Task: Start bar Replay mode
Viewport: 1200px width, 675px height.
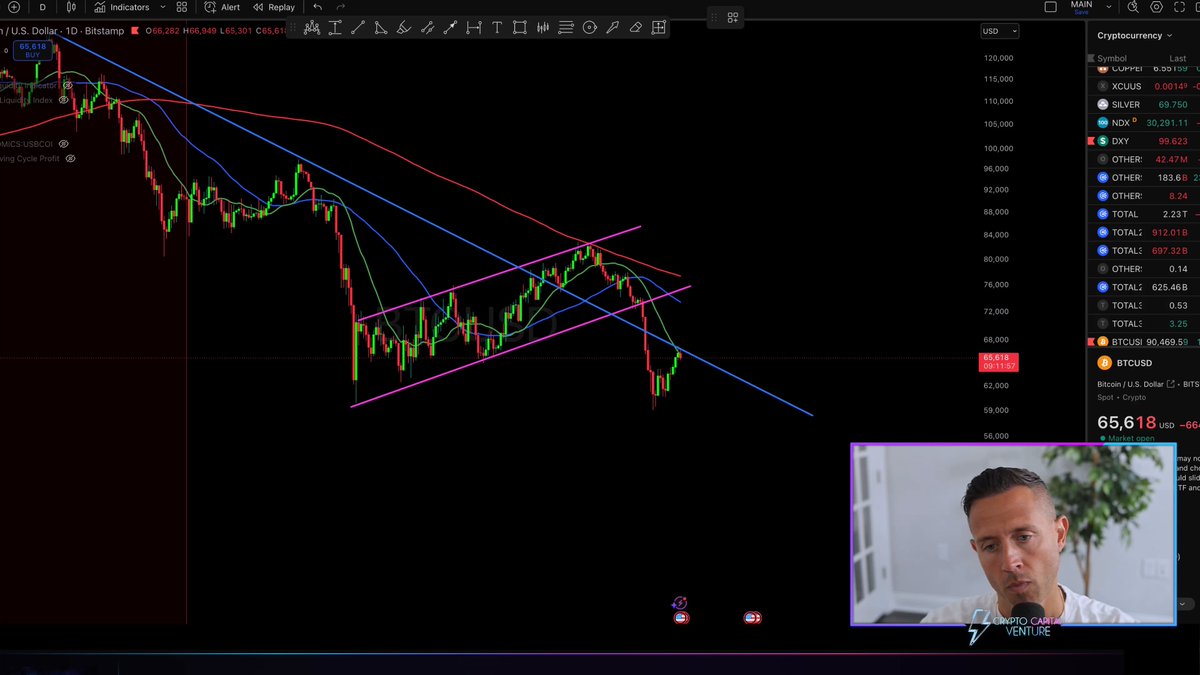Action: coord(274,7)
